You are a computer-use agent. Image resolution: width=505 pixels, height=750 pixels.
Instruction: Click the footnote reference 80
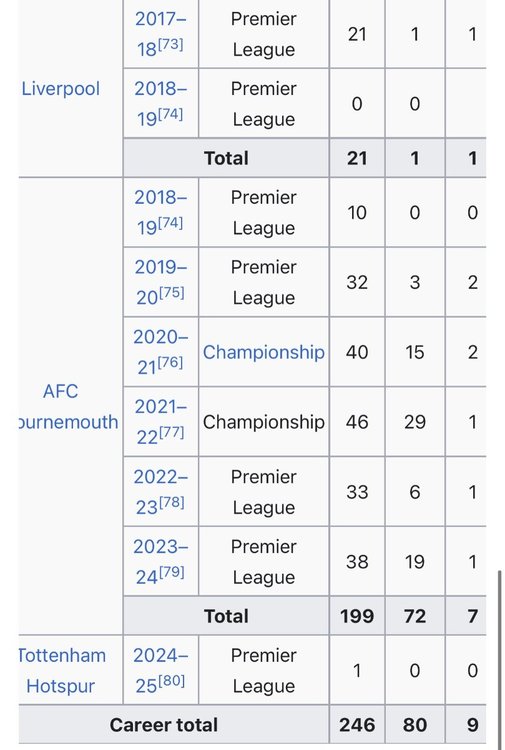172,681
